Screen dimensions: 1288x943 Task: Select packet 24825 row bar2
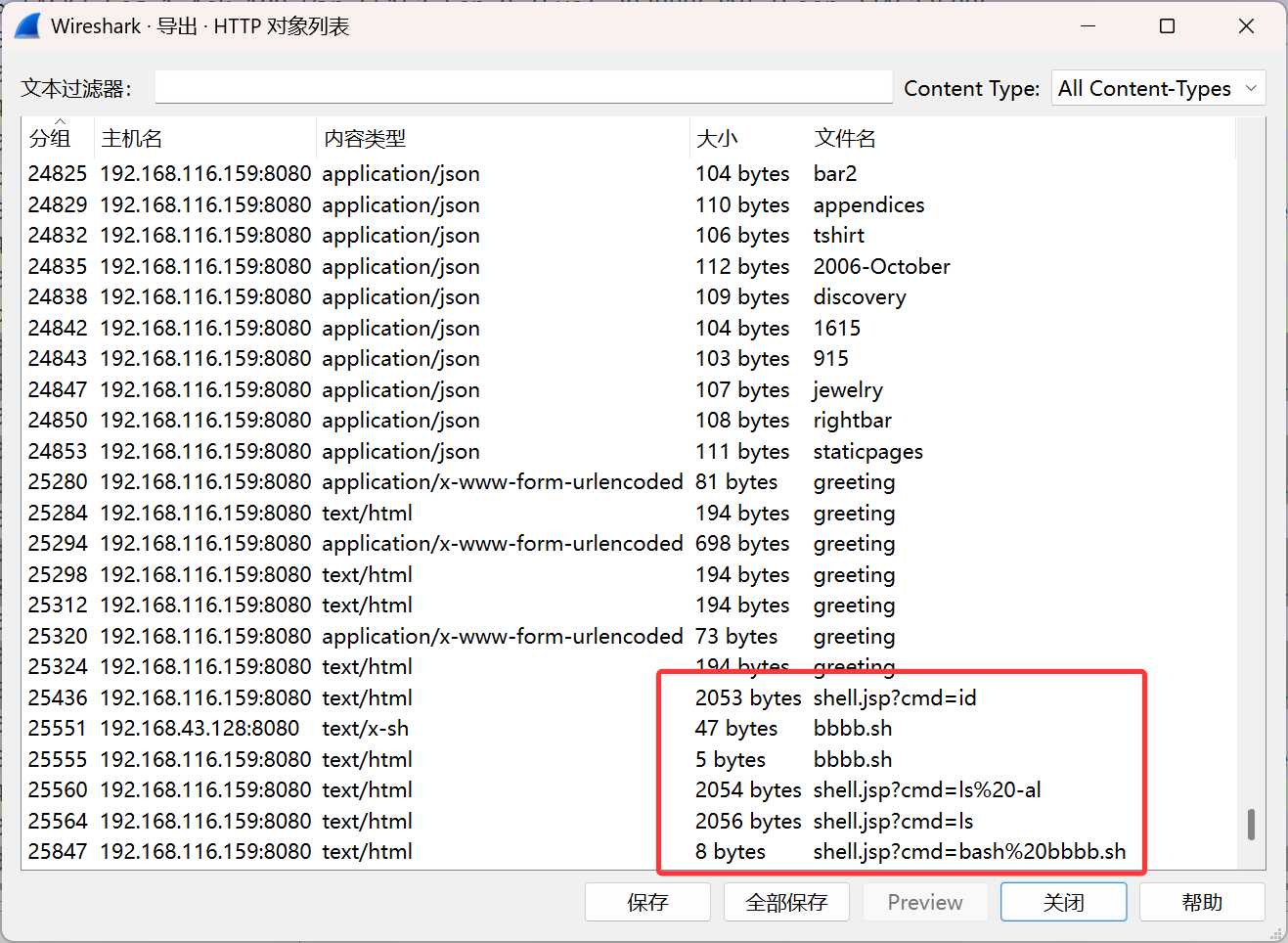click(628, 174)
